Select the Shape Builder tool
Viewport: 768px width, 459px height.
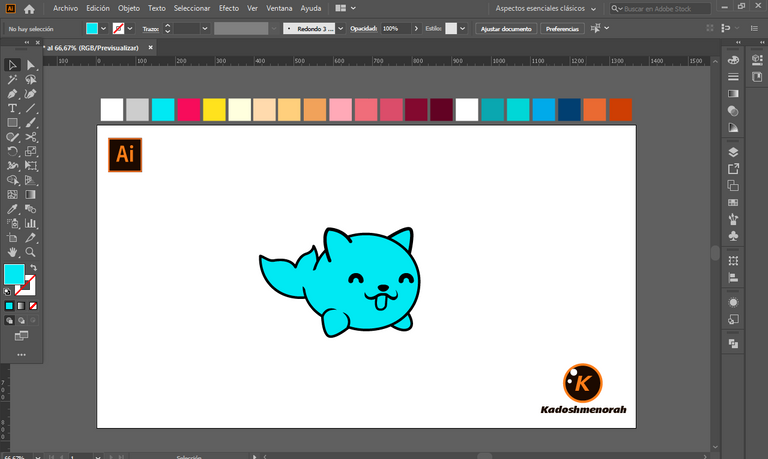(12, 180)
